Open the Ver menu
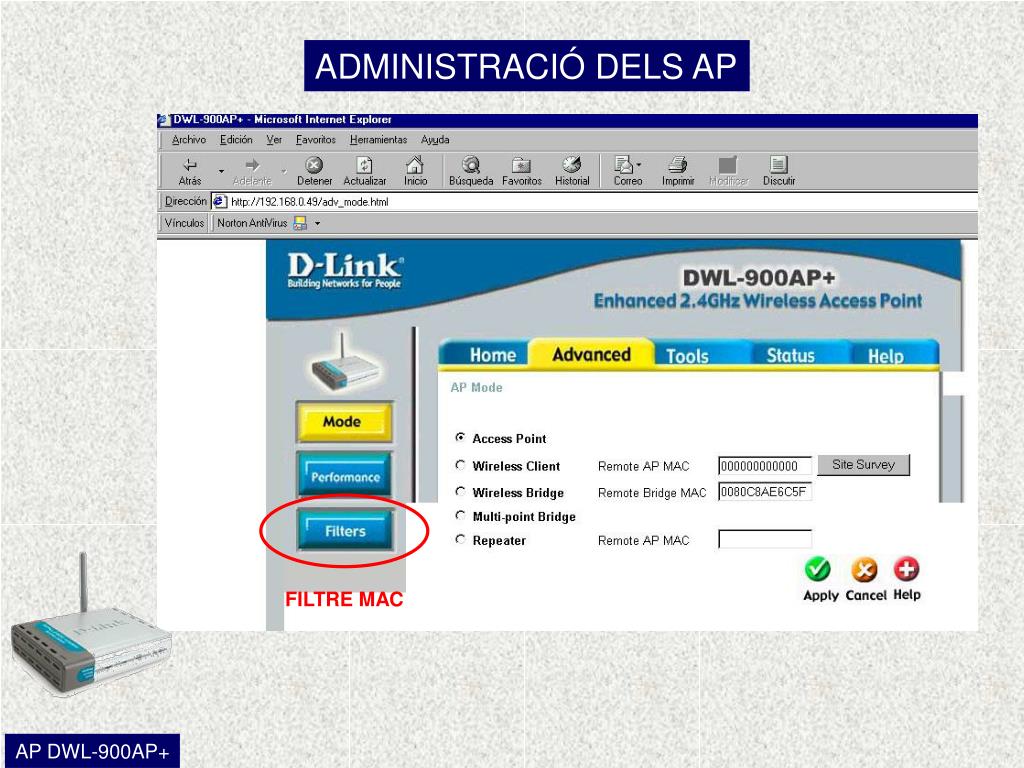The height and width of the screenshot is (768, 1024). (274, 140)
